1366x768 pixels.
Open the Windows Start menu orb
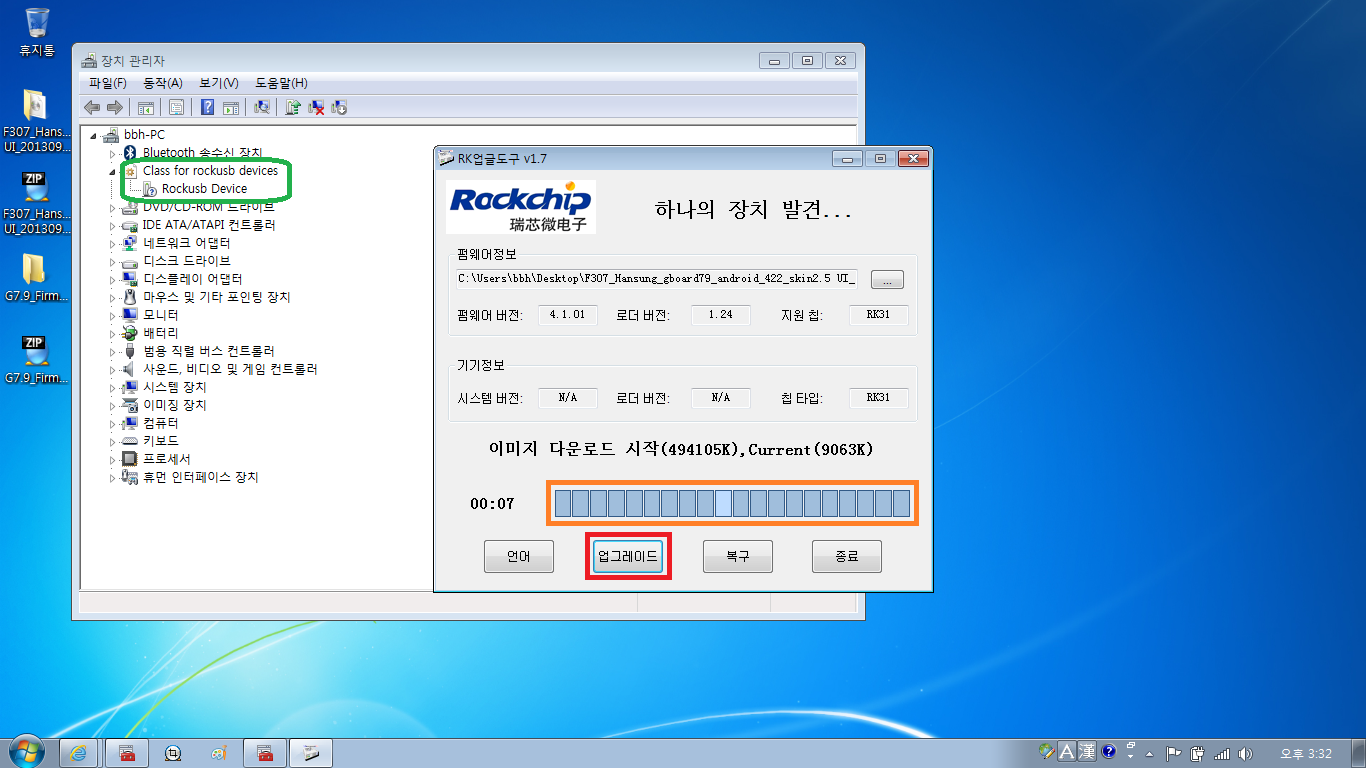[x=27, y=752]
